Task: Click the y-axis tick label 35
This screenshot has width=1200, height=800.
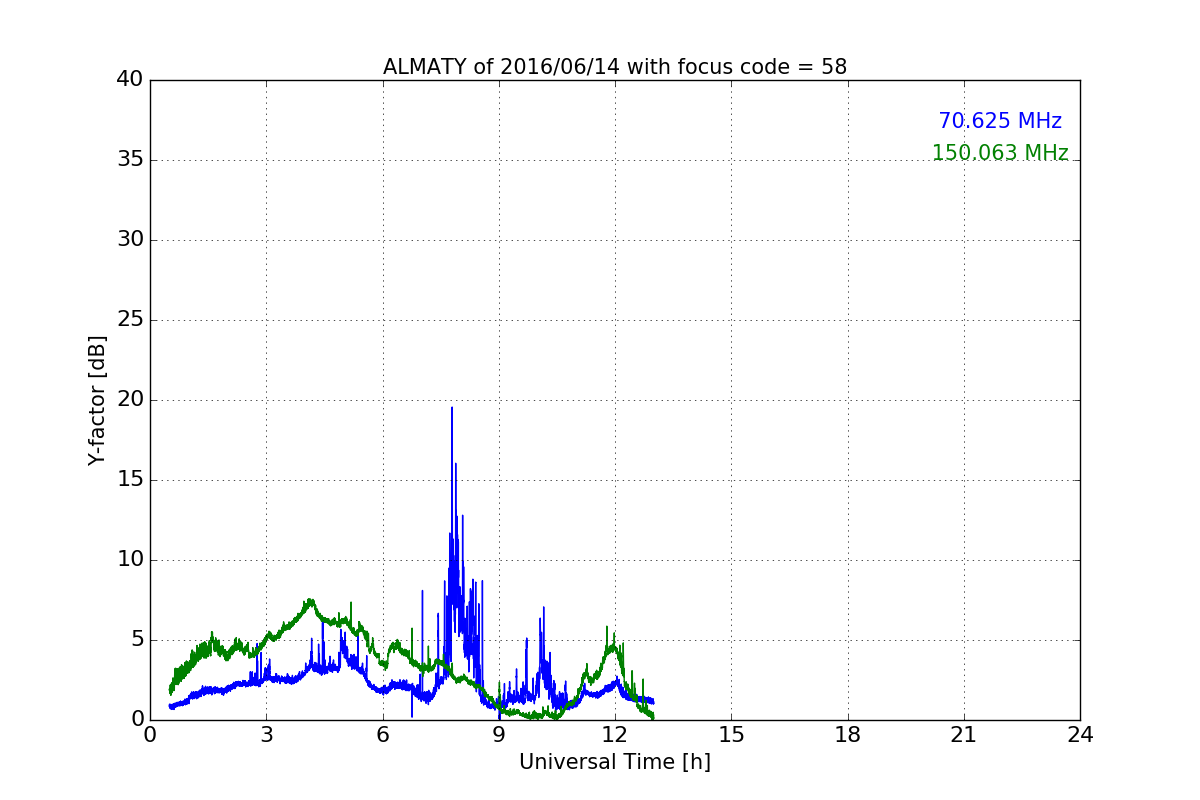Action: pos(130,160)
